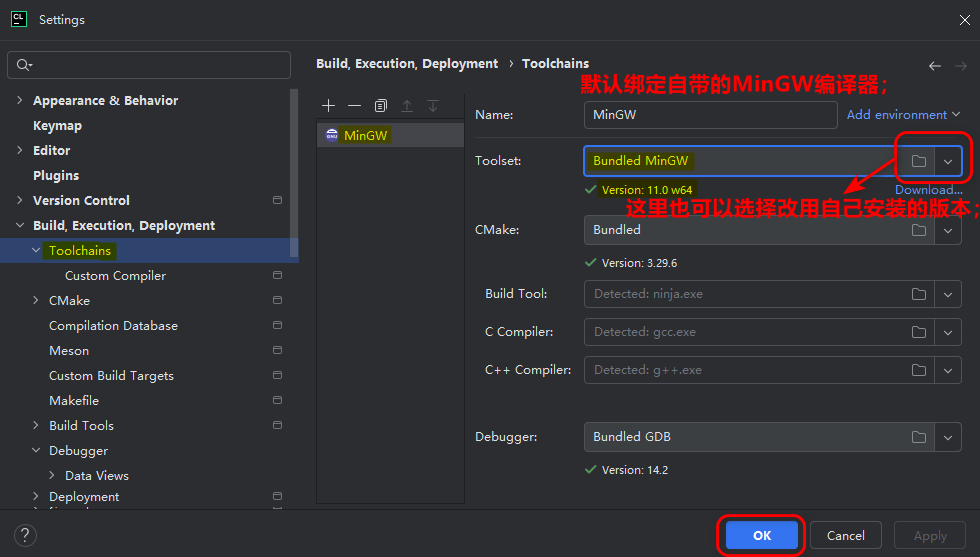Expand the Appearance & Behavior section
980x557 pixels.
tap(20, 101)
